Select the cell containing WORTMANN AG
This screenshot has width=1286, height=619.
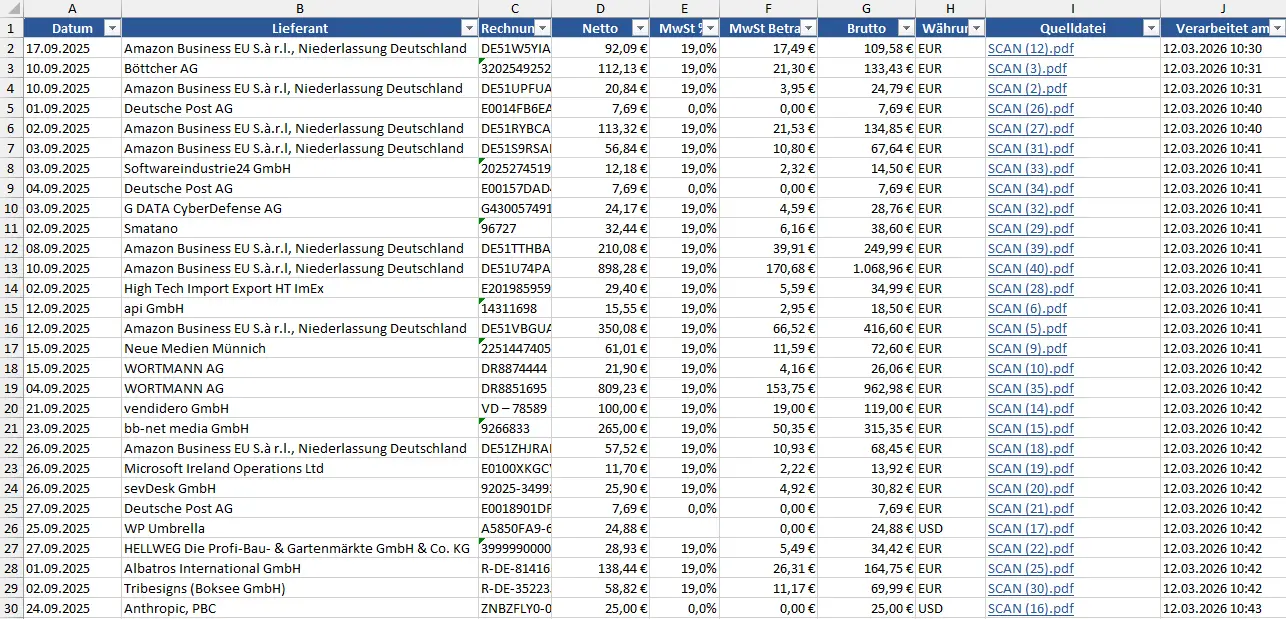tap(170, 368)
